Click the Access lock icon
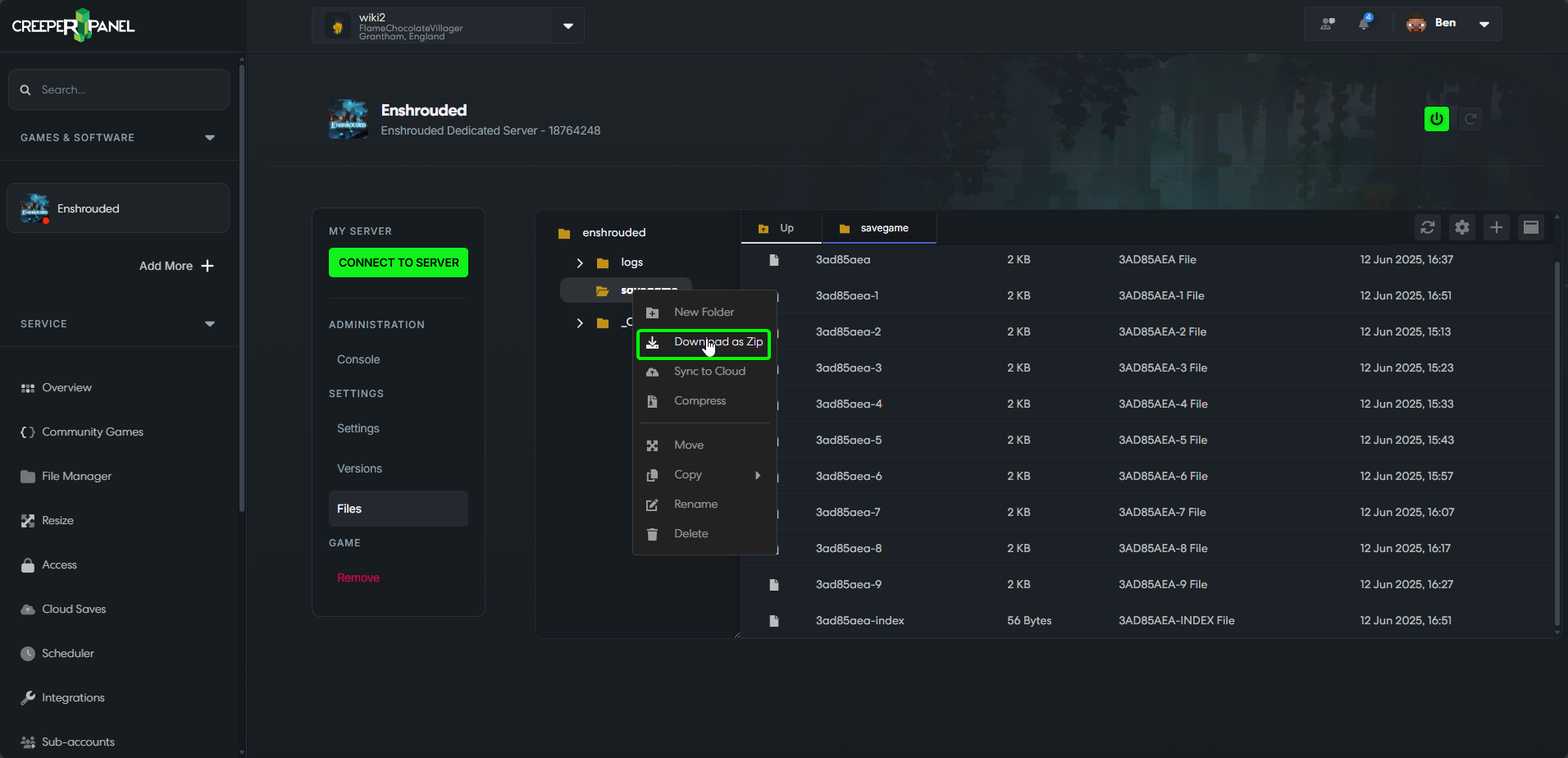 pos(28,565)
